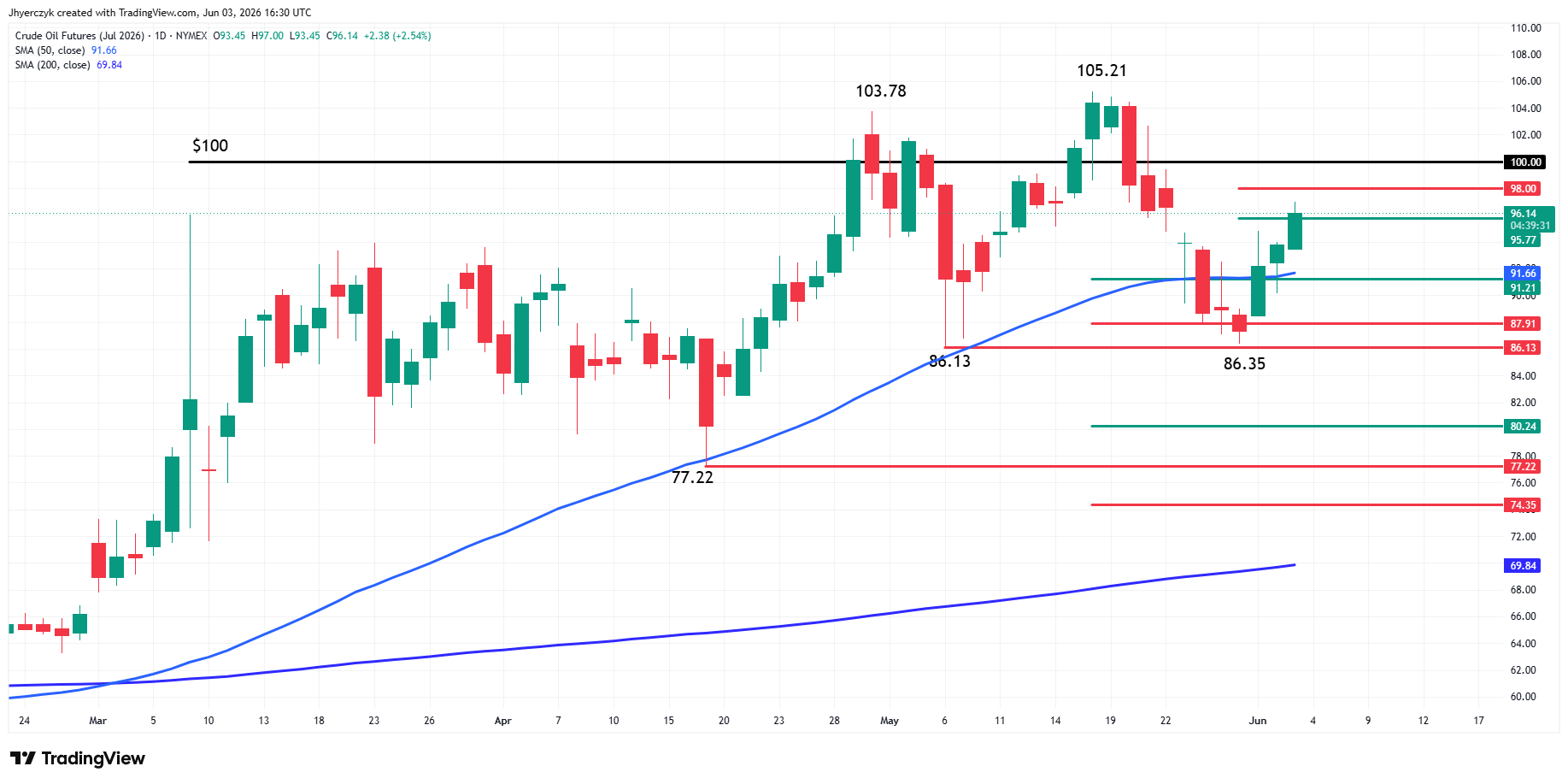The width and height of the screenshot is (1568, 784).
Task: Click the green 95.77 price label
Action: (1523, 240)
